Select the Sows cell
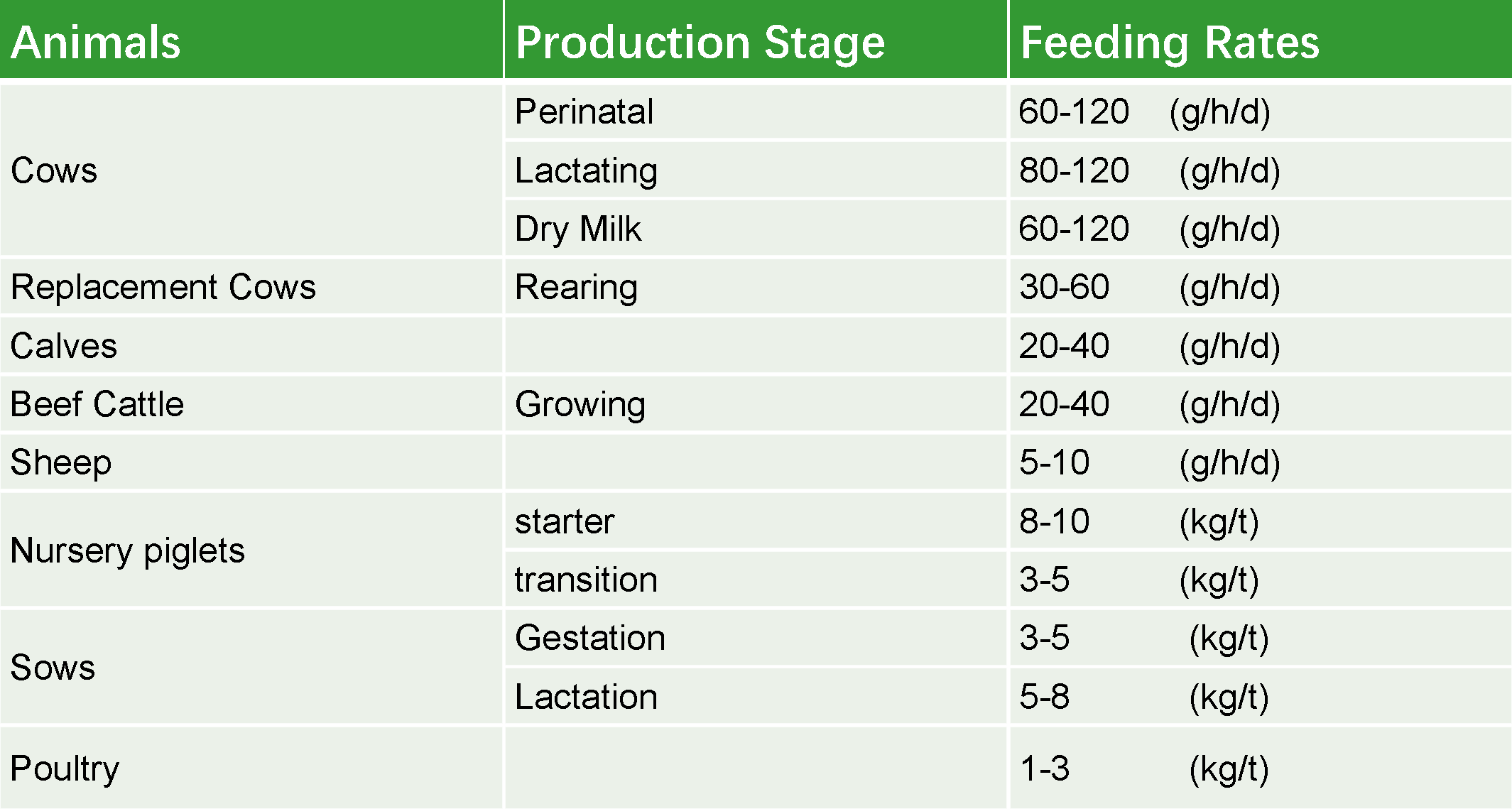The image size is (1512, 809). pos(251,667)
